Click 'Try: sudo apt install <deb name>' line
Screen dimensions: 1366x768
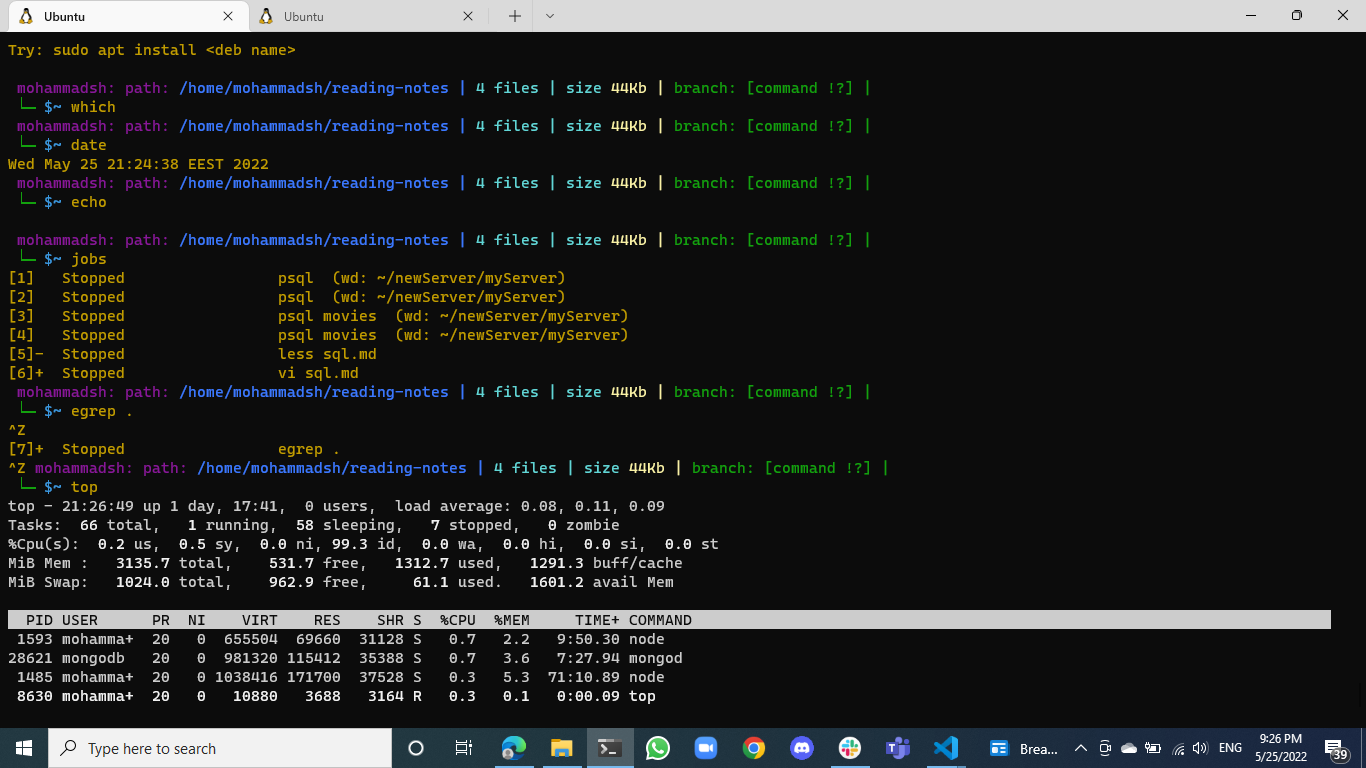point(152,50)
